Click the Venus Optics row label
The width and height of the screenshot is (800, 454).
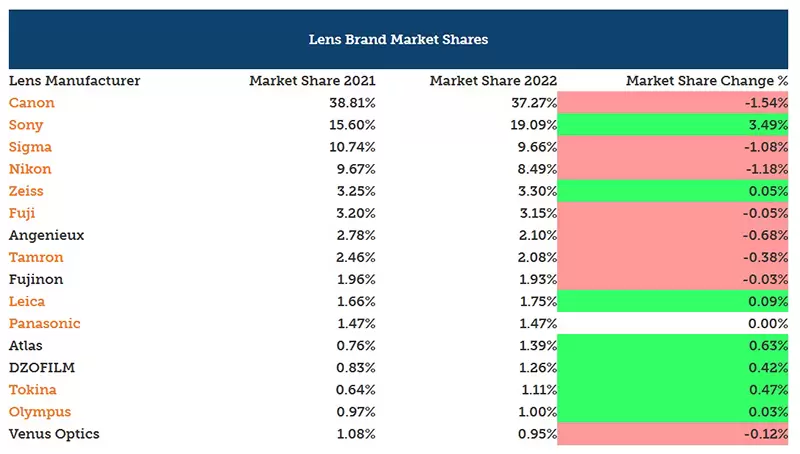[x=54, y=433]
